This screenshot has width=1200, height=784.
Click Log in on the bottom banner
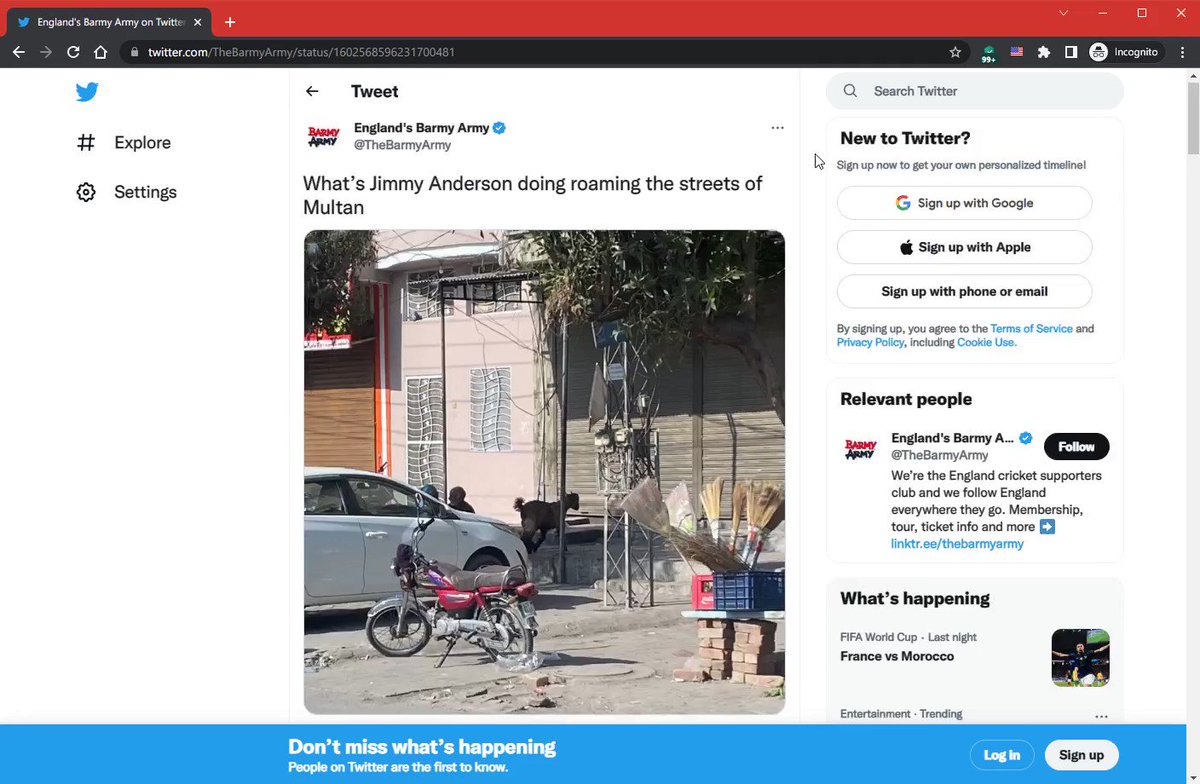[x=1001, y=755]
